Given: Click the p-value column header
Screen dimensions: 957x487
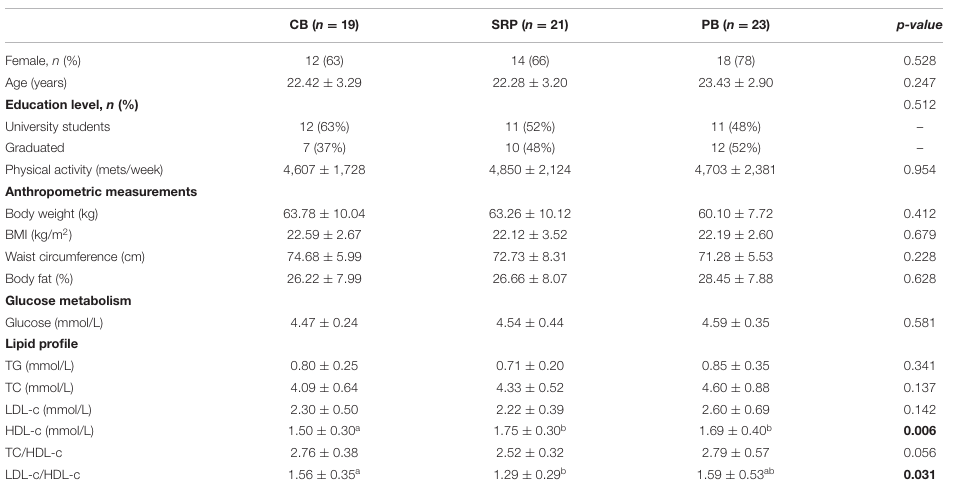Looking at the screenshot, I should [x=916, y=24].
